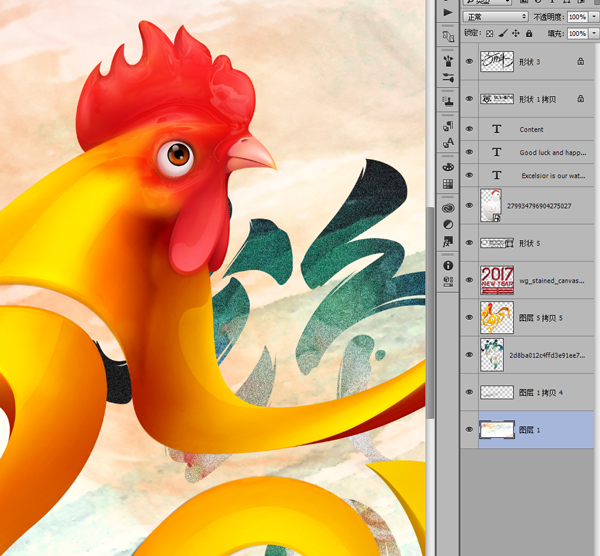Open the History panel icon in dock
Screen dimensions: 600x556
(x=448, y=36)
